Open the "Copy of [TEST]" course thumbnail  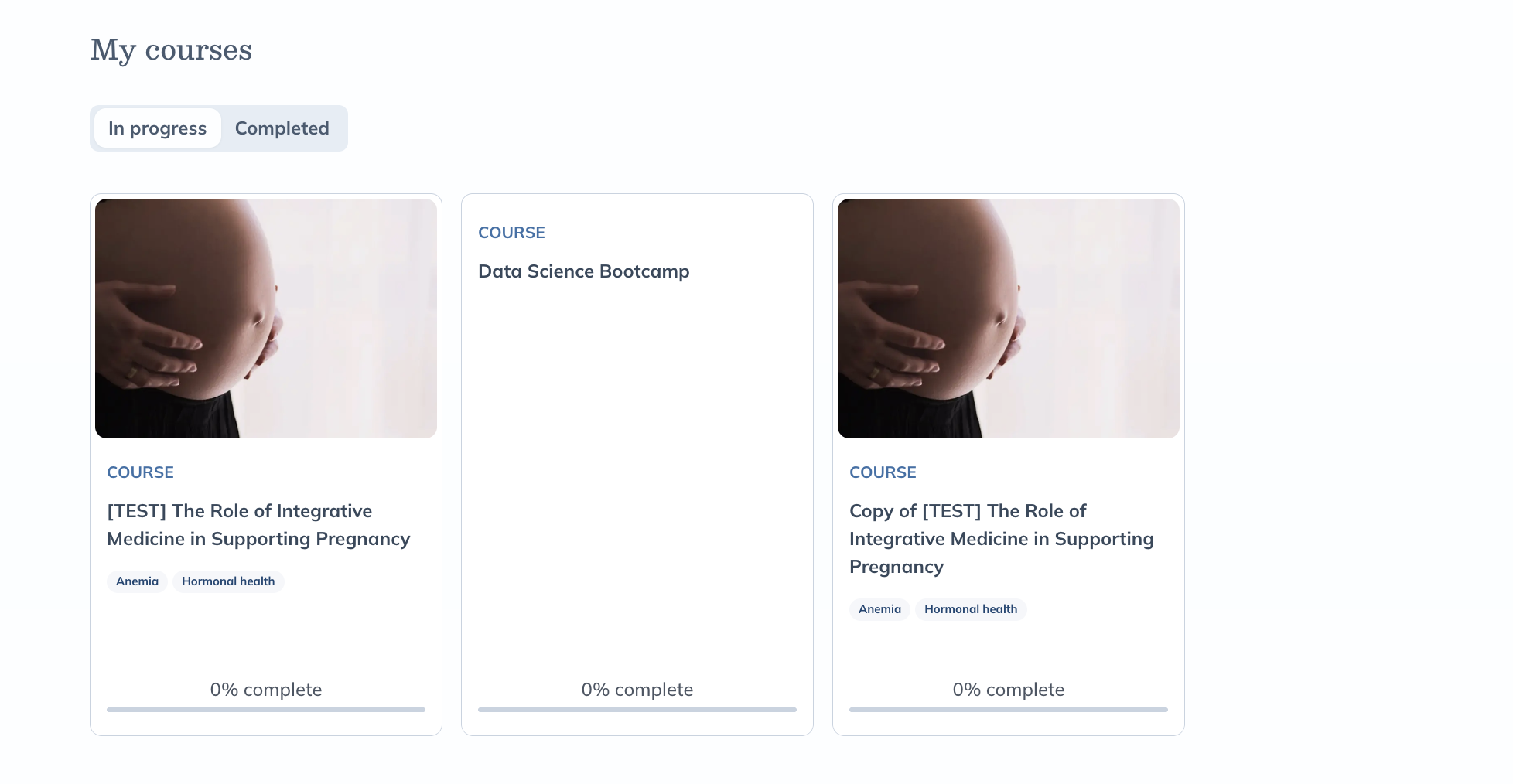(1009, 319)
